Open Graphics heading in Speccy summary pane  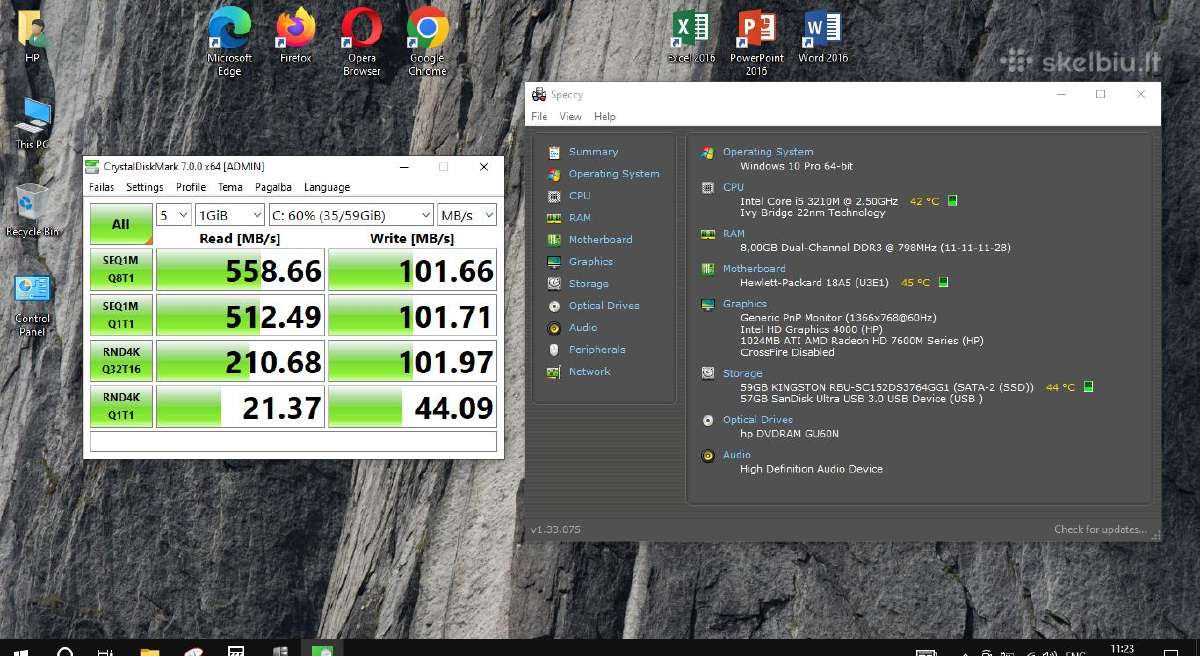745,304
